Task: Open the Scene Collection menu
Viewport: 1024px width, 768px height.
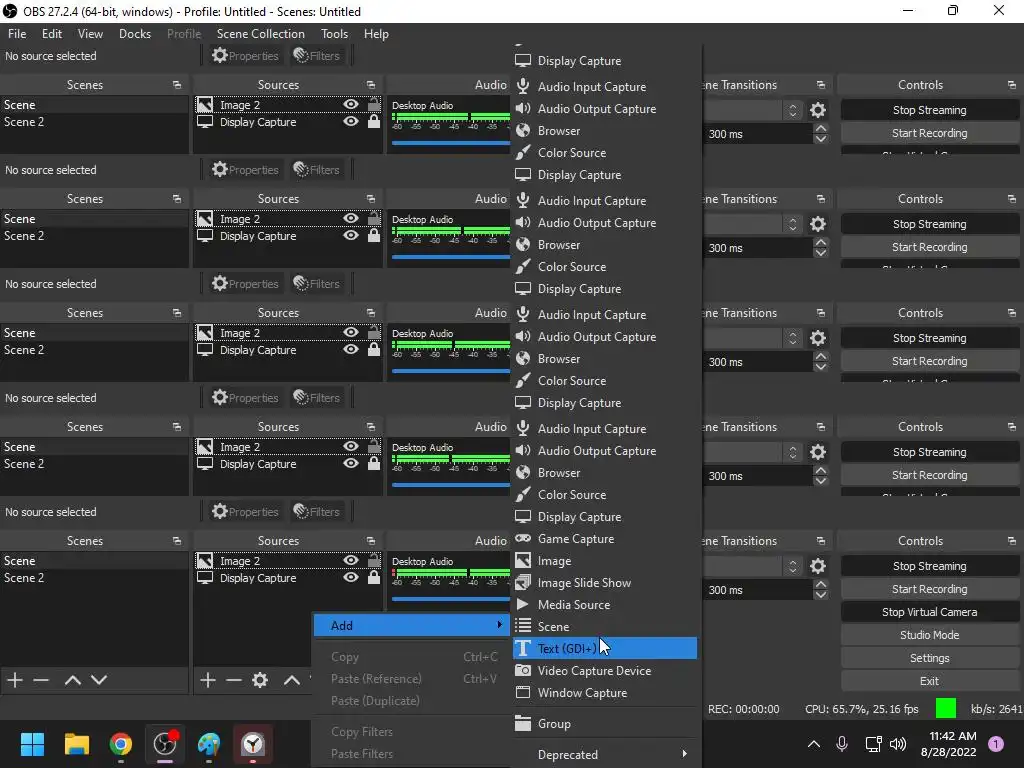Action: pyautogui.click(x=261, y=33)
